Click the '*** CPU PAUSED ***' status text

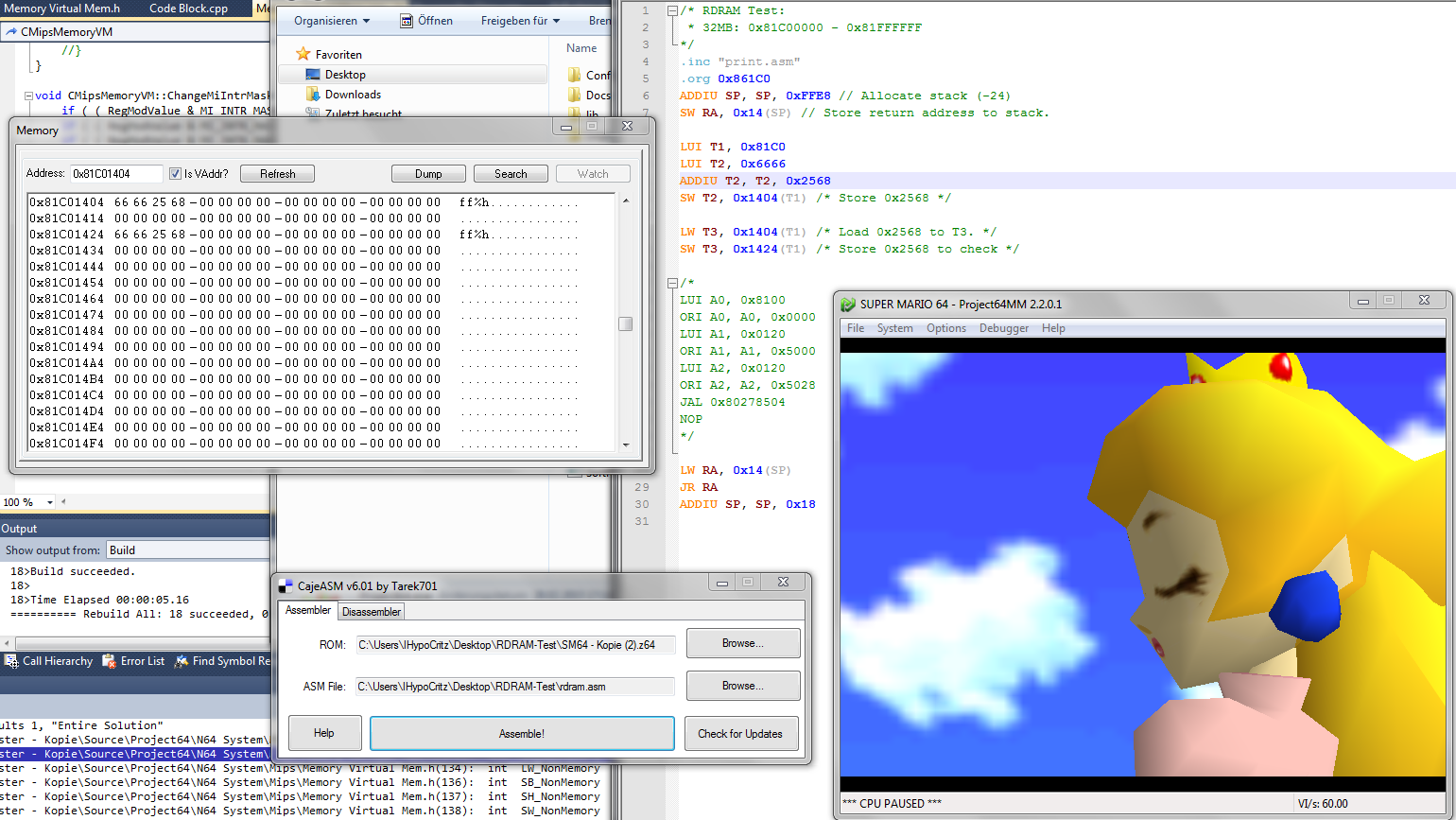coord(892,803)
